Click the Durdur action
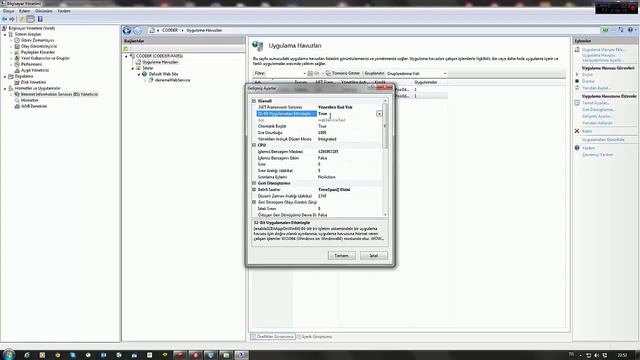 tap(588, 81)
